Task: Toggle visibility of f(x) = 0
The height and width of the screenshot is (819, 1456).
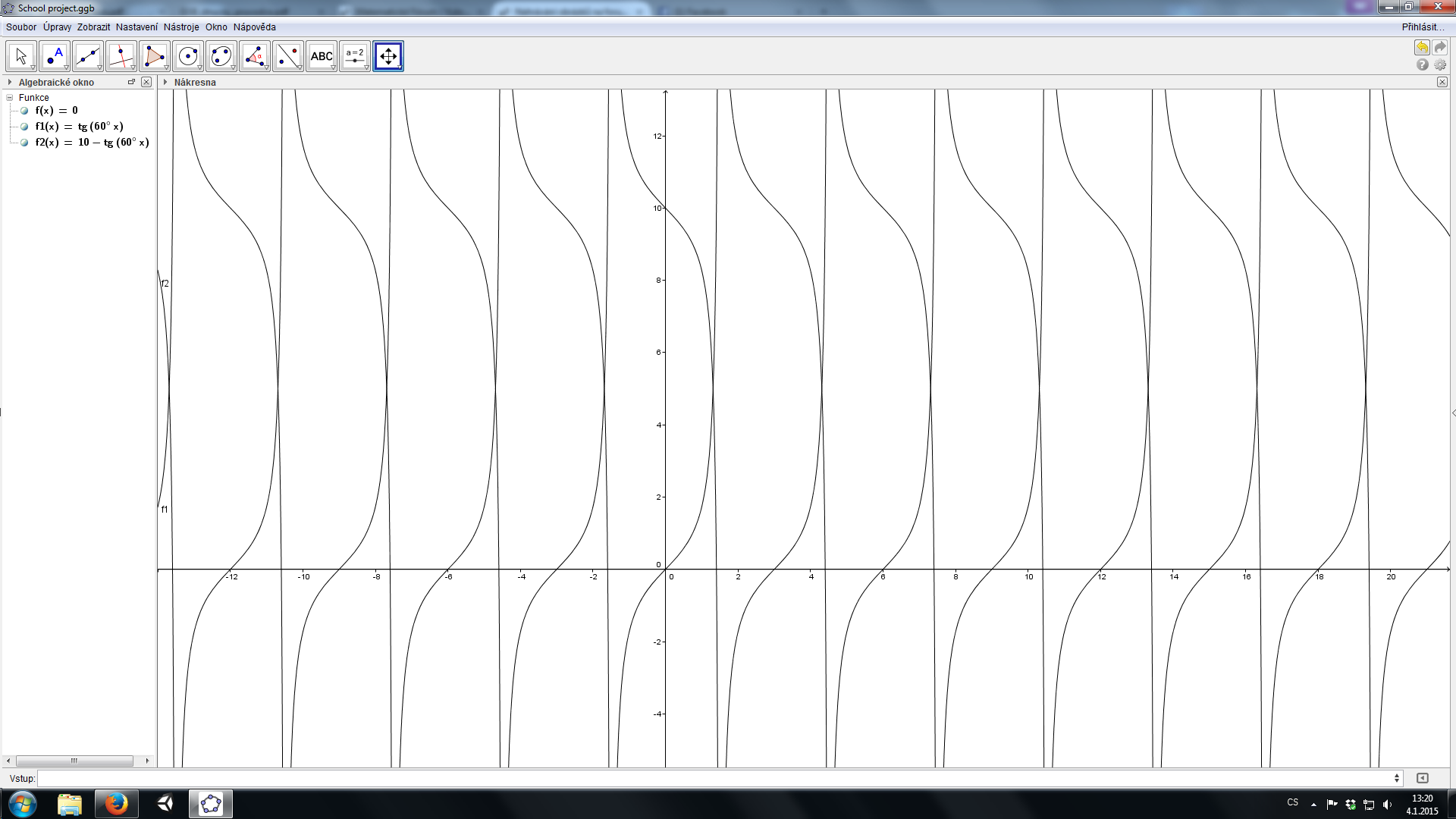Action: click(24, 111)
